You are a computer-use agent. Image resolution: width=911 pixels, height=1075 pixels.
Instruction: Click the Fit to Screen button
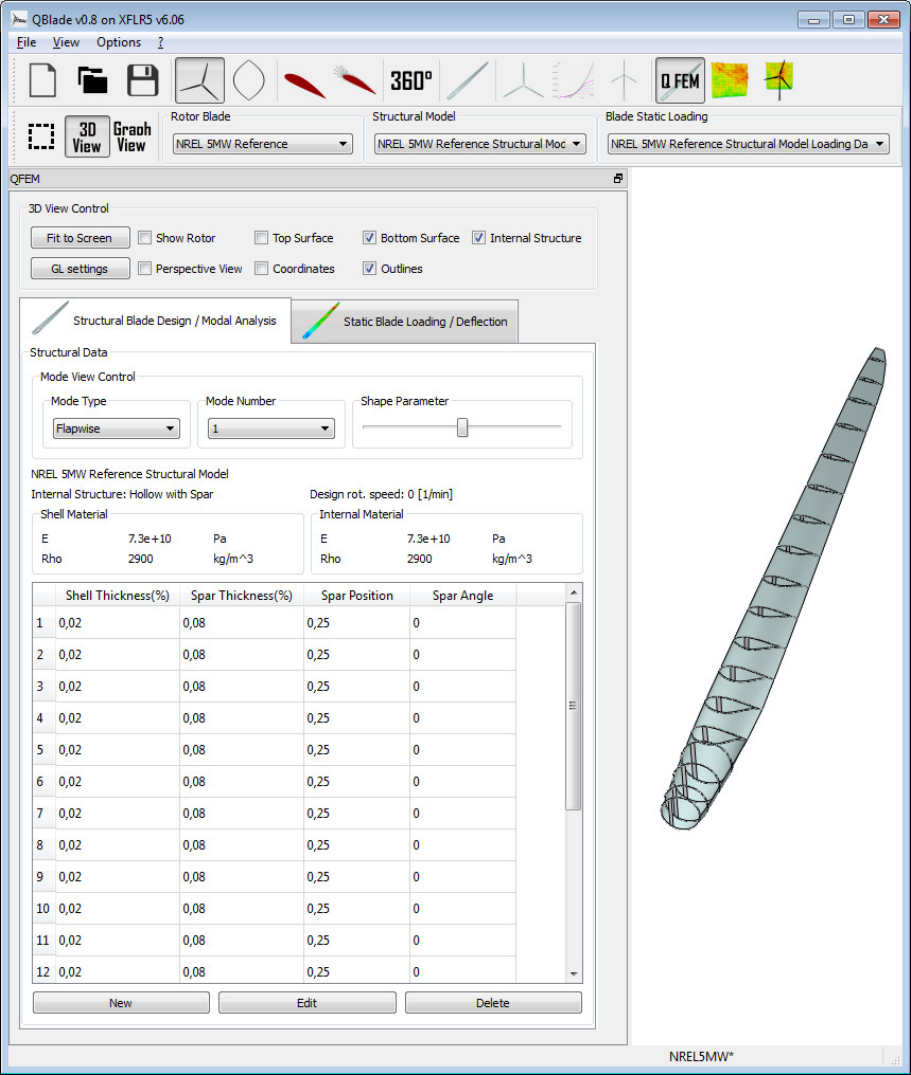pyautogui.click(x=80, y=238)
